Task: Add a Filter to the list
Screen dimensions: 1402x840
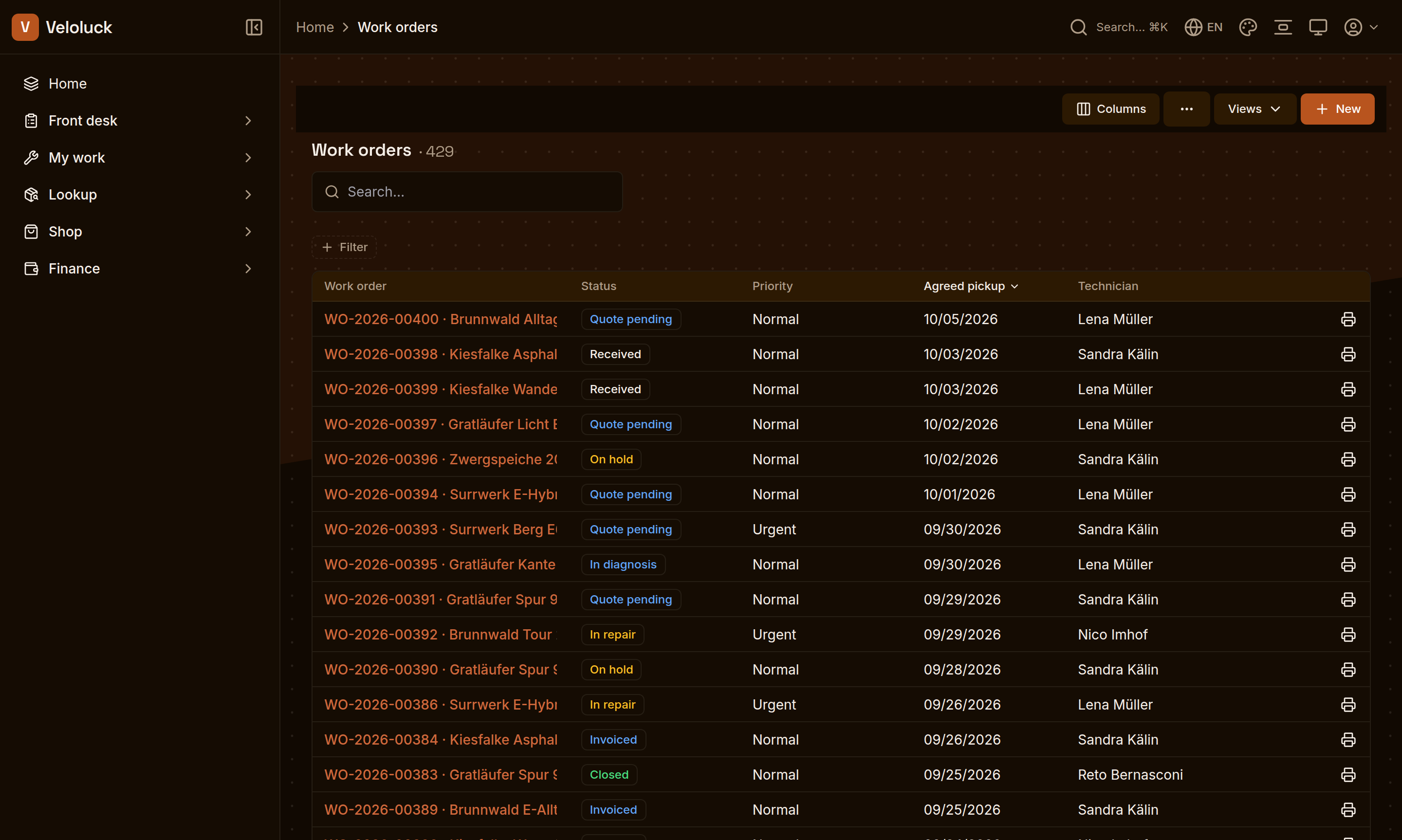Action: 344,247
